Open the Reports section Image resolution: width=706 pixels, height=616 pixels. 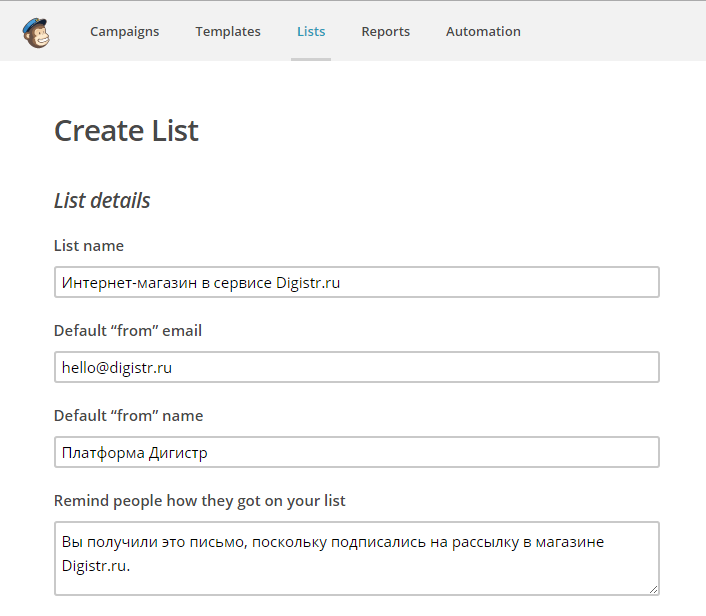pyautogui.click(x=386, y=32)
